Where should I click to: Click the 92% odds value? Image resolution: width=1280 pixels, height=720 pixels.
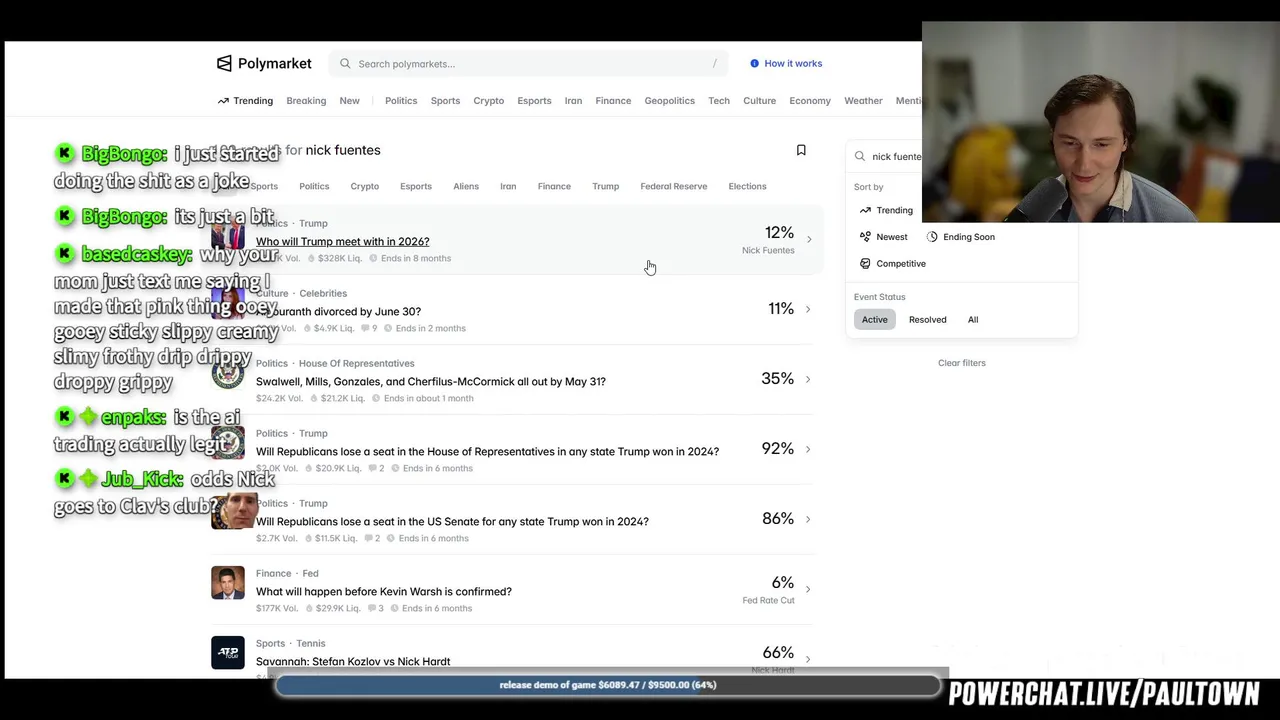click(777, 448)
